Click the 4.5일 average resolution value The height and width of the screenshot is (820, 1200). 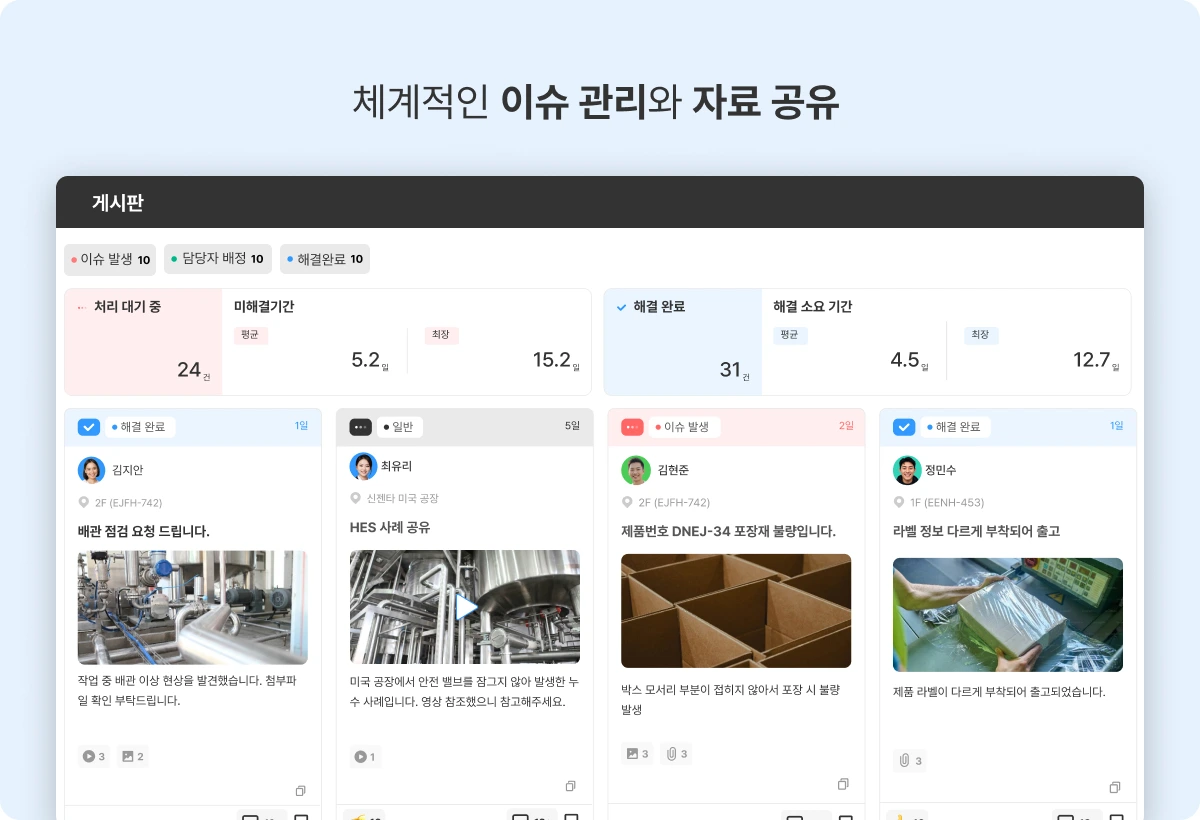coord(909,361)
